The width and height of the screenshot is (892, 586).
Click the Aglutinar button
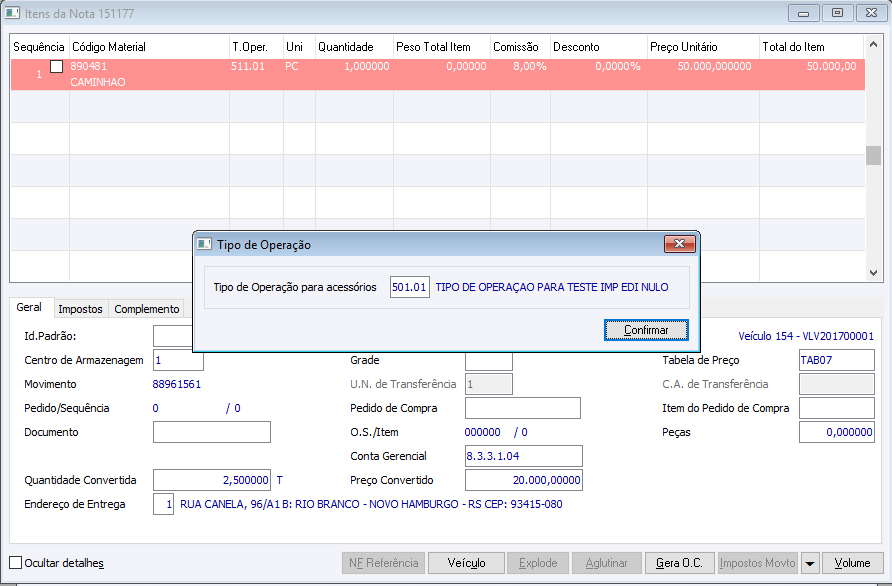click(607, 563)
